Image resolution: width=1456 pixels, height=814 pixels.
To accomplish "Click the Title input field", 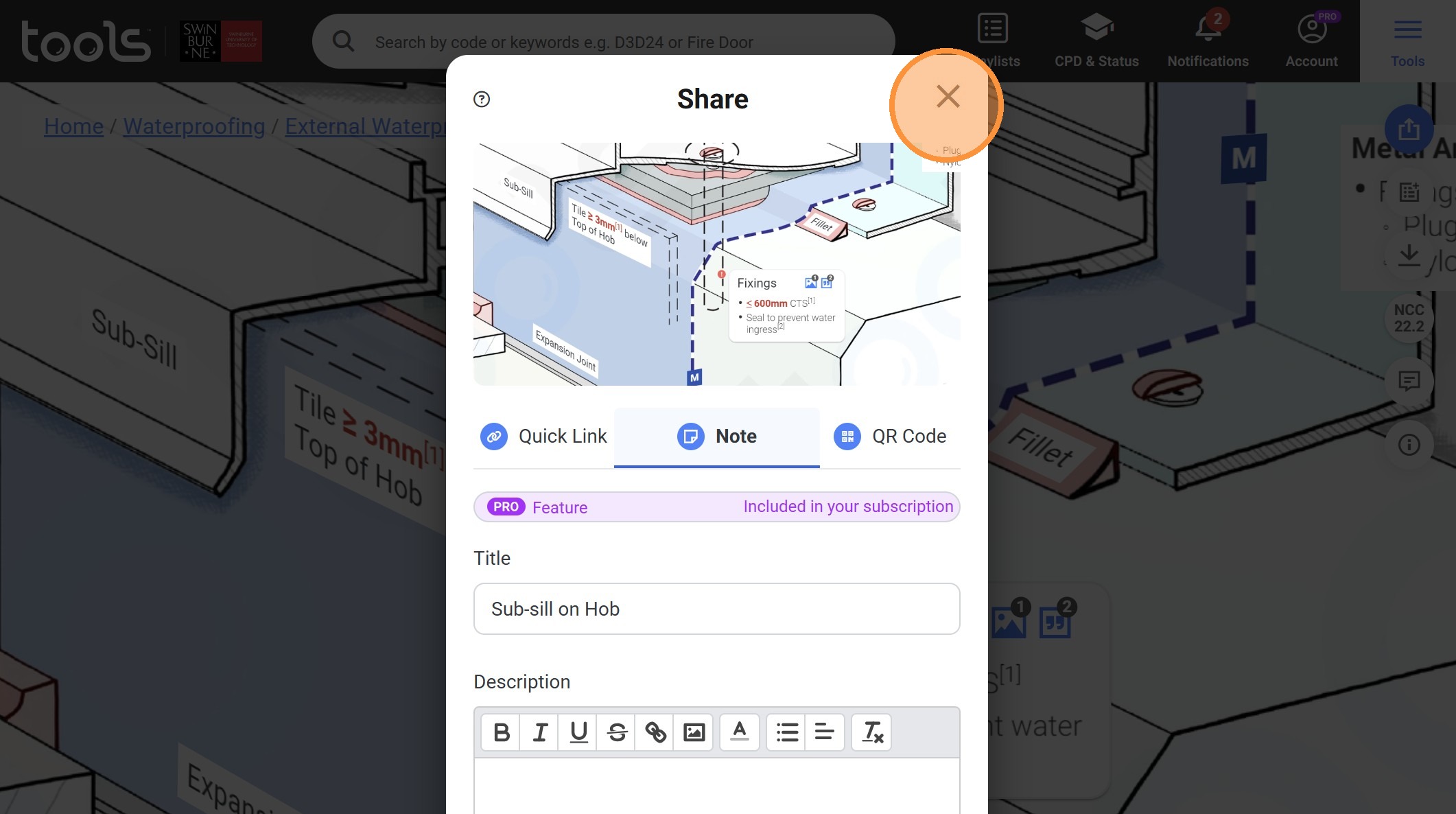I will coord(716,609).
